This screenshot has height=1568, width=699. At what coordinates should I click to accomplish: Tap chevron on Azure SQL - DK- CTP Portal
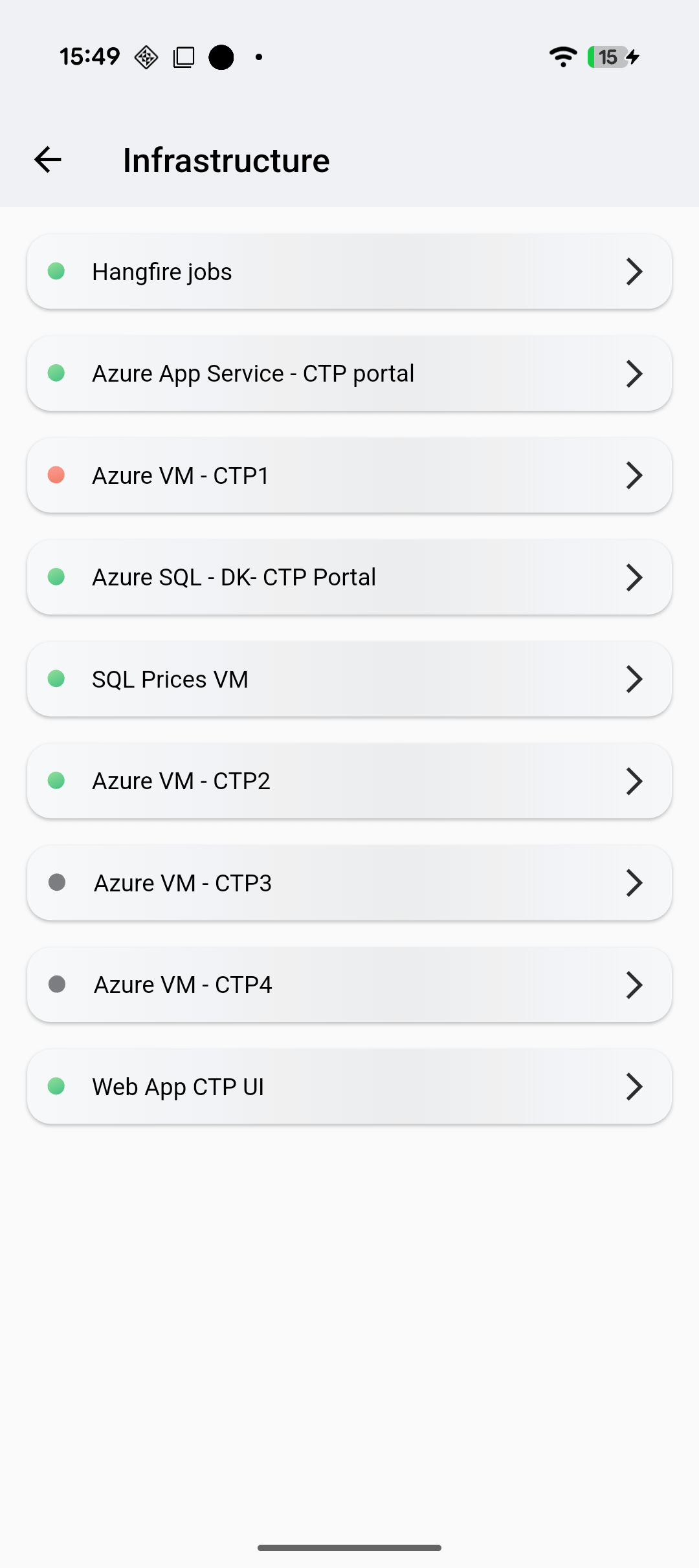pyautogui.click(x=634, y=577)
